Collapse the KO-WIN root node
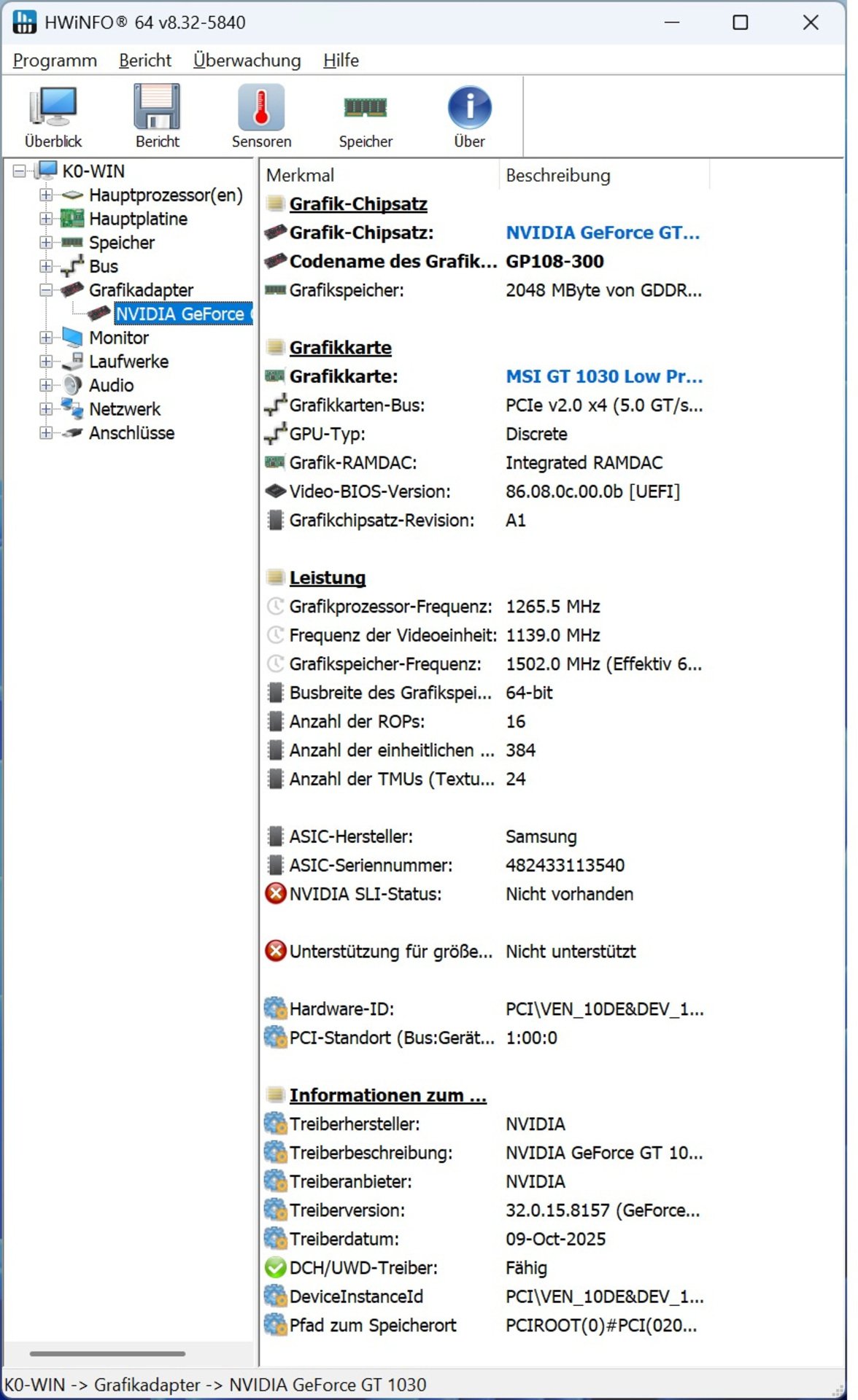 tap(19, 171)
